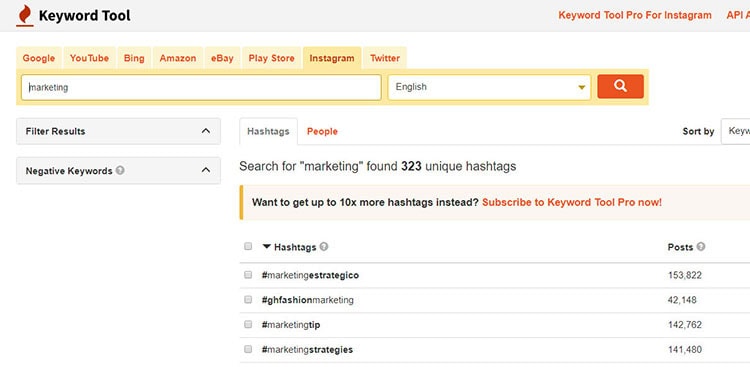Click the #marketingstrategies hashtag text
750x367 pixels.
307,350
